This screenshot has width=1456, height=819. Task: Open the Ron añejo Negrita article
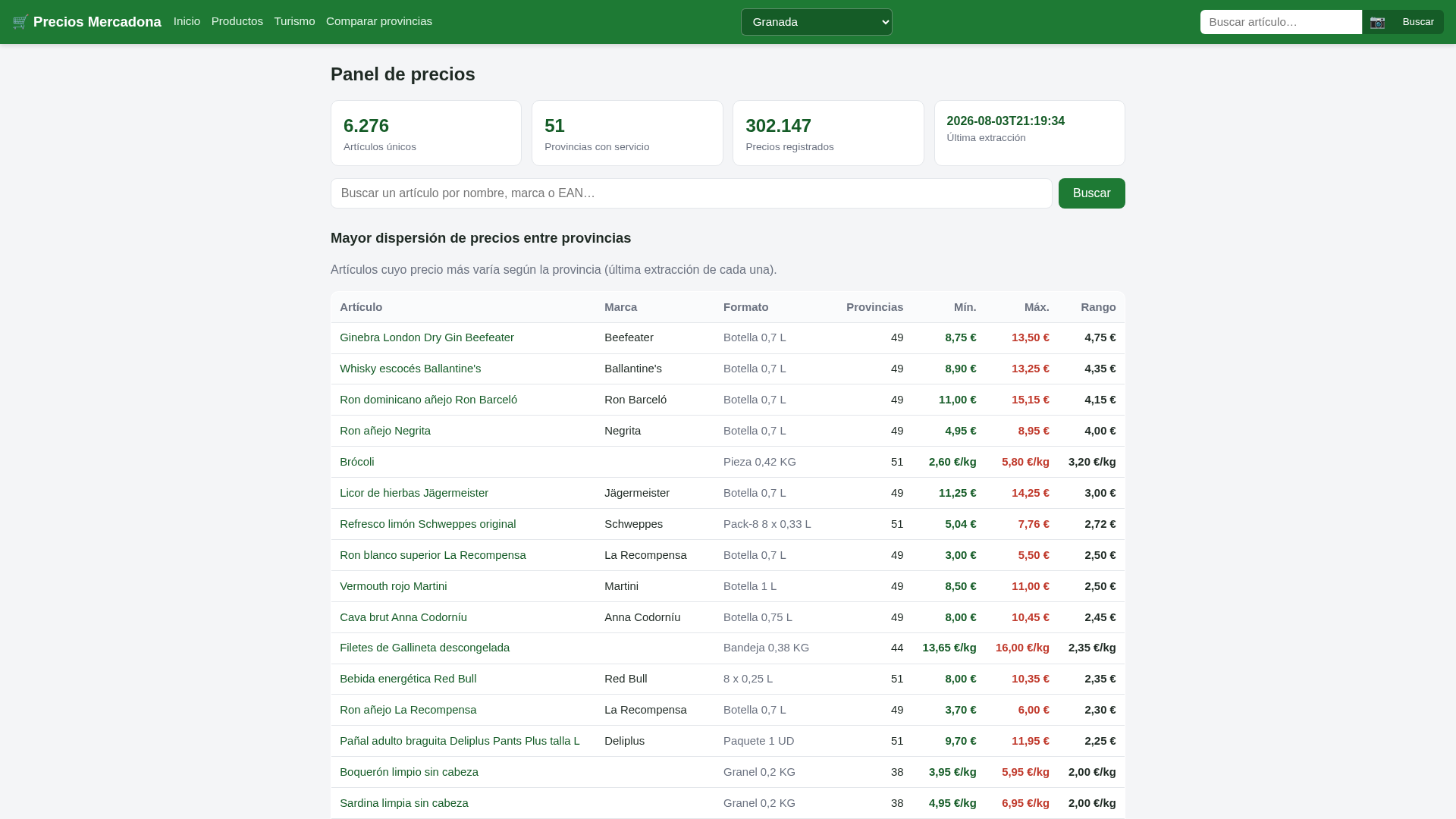[x=385, y=431]
